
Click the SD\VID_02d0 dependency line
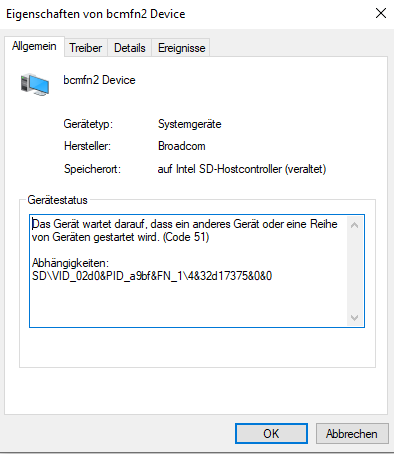tap(152, 276)
